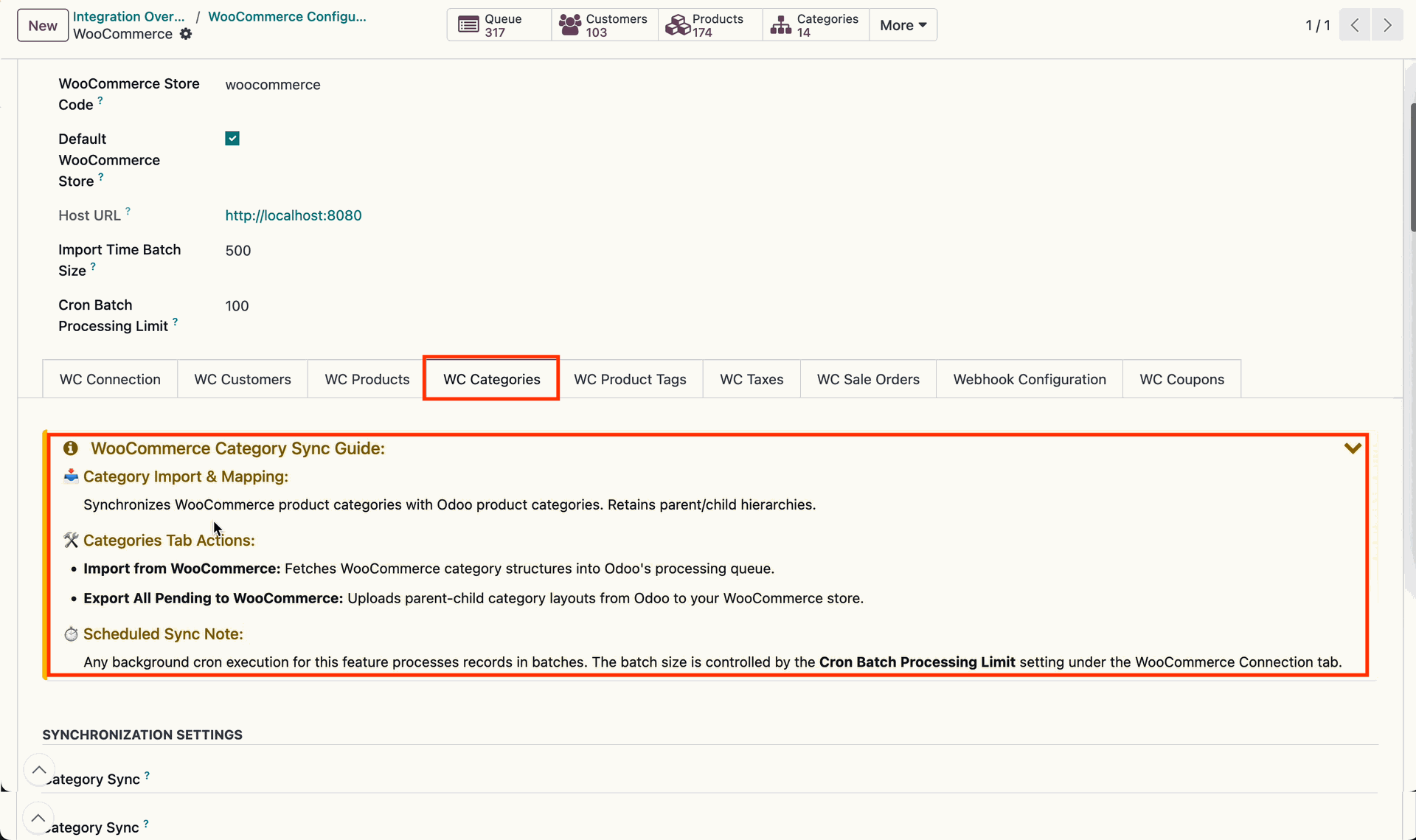1416x840 pixels.
Task: Open the http://localhost:8080 host link
Action: (294, 215)
